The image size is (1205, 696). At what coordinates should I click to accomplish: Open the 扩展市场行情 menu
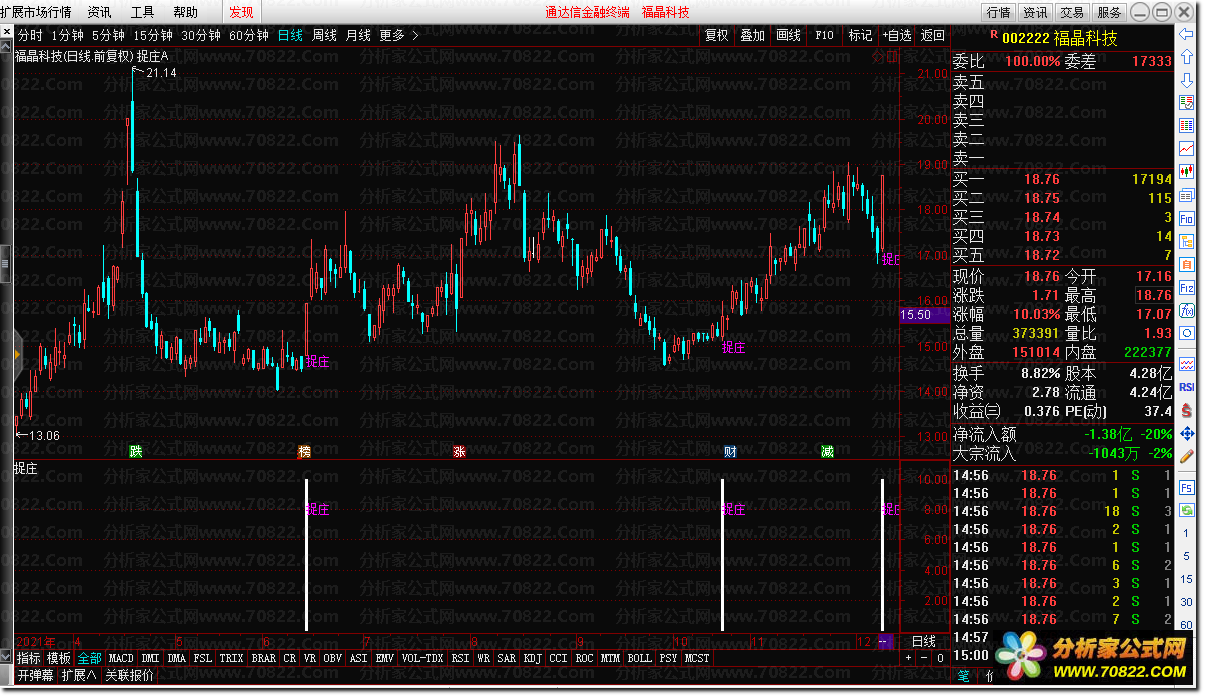coord(36,12)
